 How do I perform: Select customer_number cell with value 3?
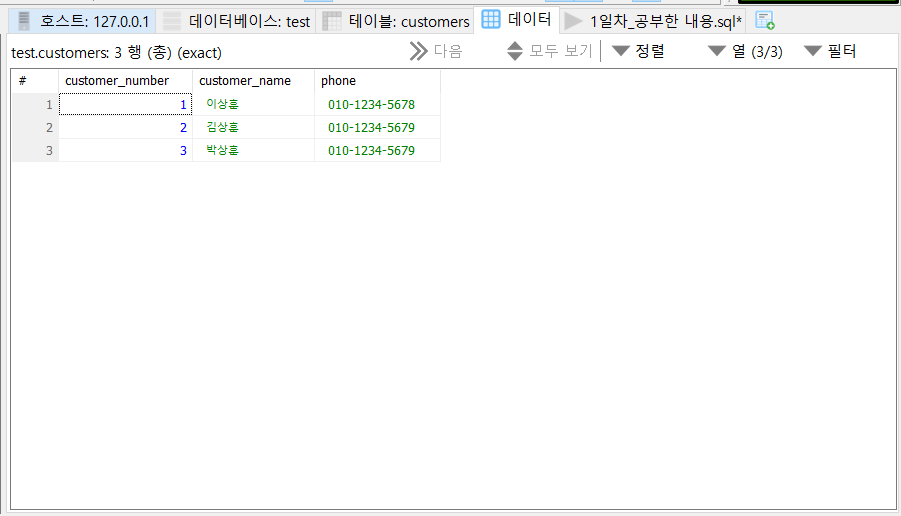point(125,150)
